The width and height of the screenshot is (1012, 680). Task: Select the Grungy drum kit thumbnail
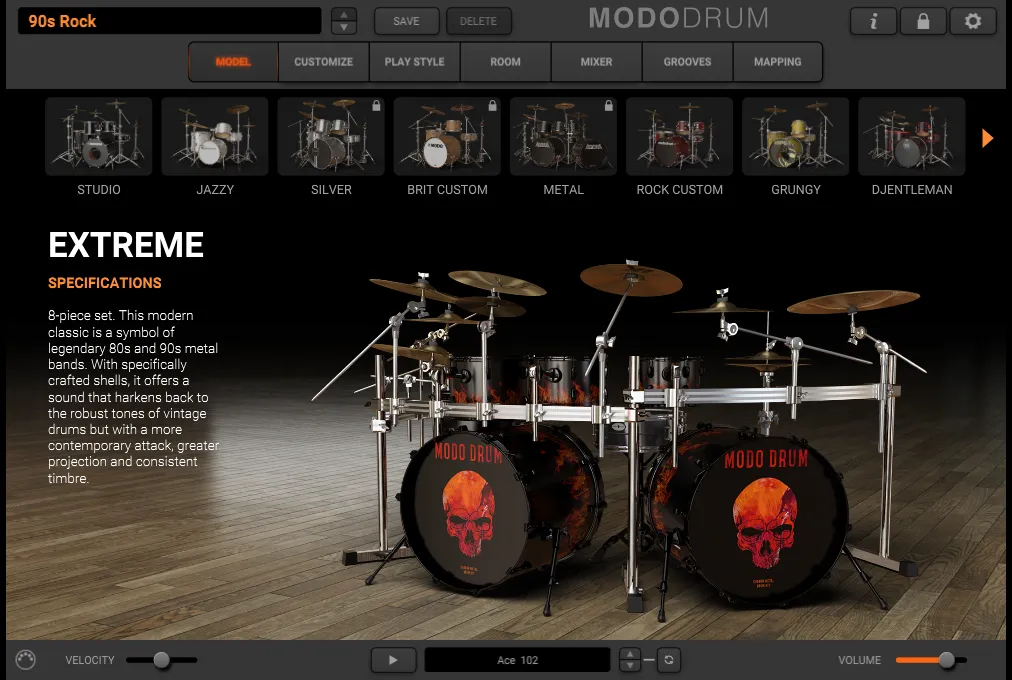[796, 136]
